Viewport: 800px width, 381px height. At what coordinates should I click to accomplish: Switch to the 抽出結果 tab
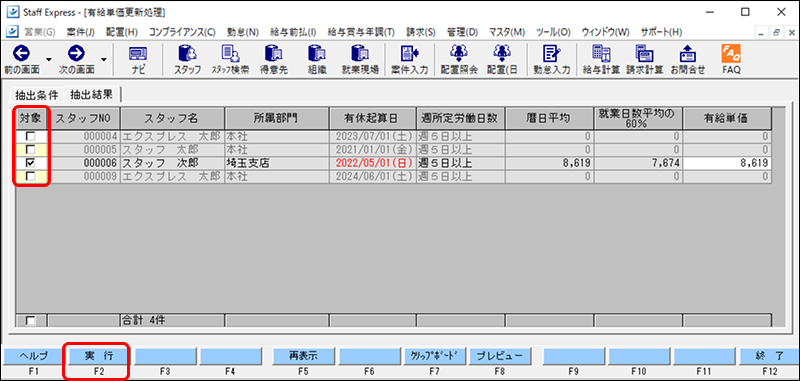pyautogui.click(x=92, y=94)
